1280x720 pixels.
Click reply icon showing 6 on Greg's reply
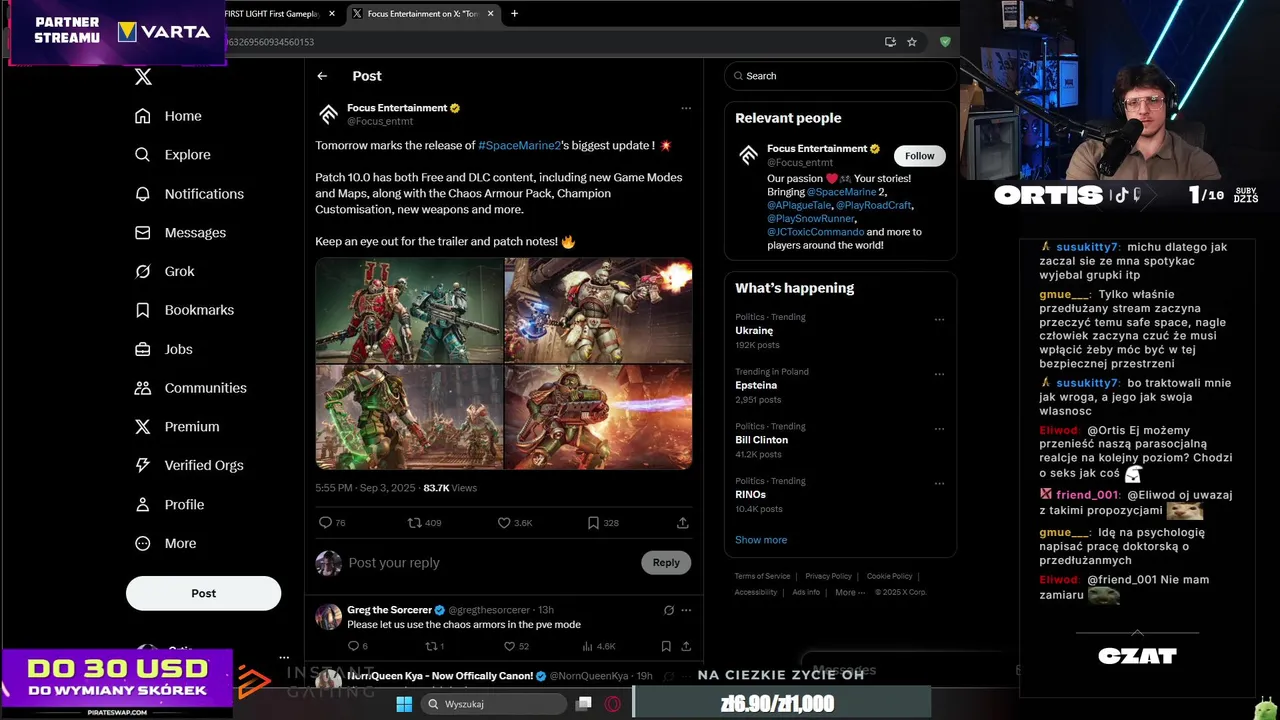352,647
